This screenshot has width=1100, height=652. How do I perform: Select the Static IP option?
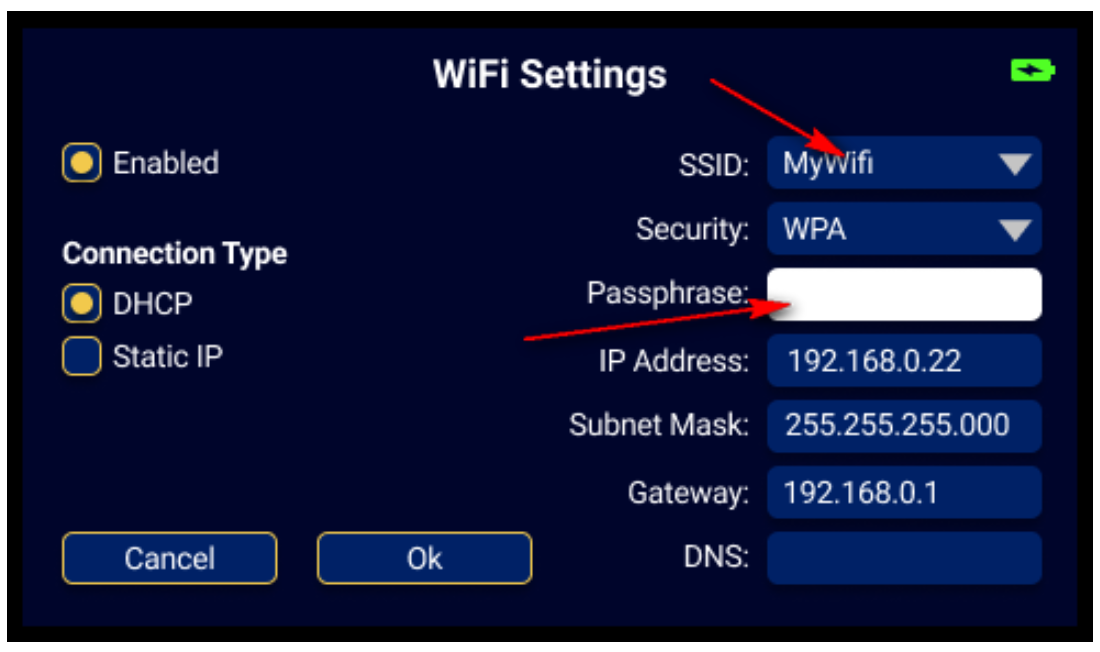[81, 356]
